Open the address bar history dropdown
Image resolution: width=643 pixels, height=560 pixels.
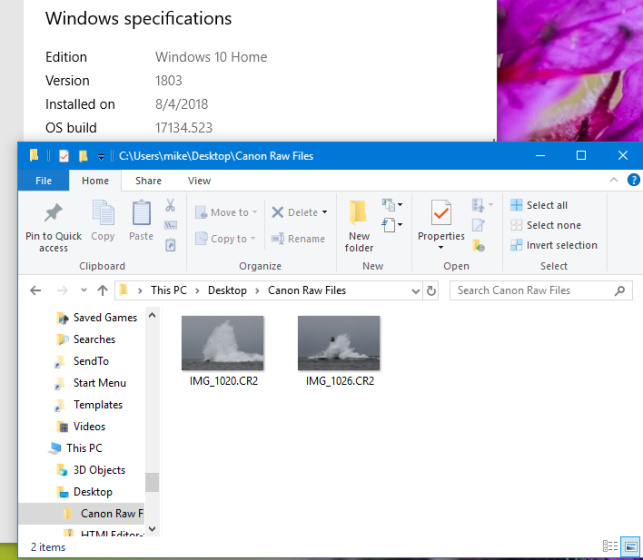[416, 291]
